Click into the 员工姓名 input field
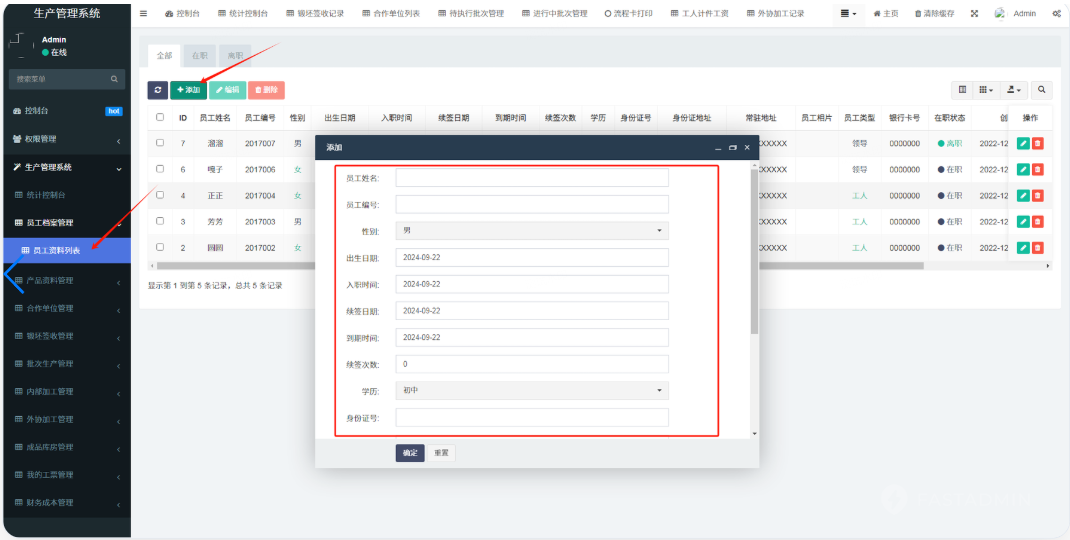The width and height of the screenshot is (1070, 540). click(532, 178)
